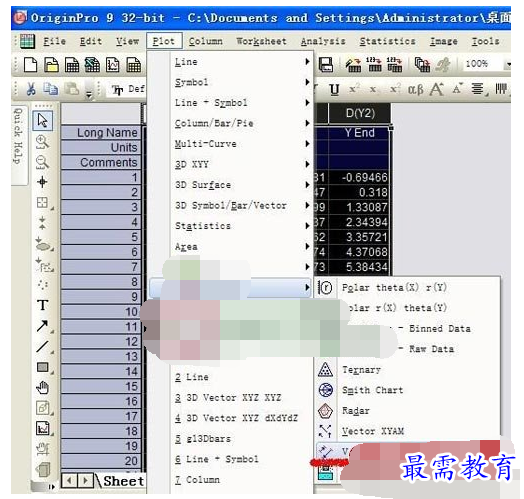524x499 pixels.
Task: Select the Pointer tool
Action: pyautogui.click(x=42, y=120)
